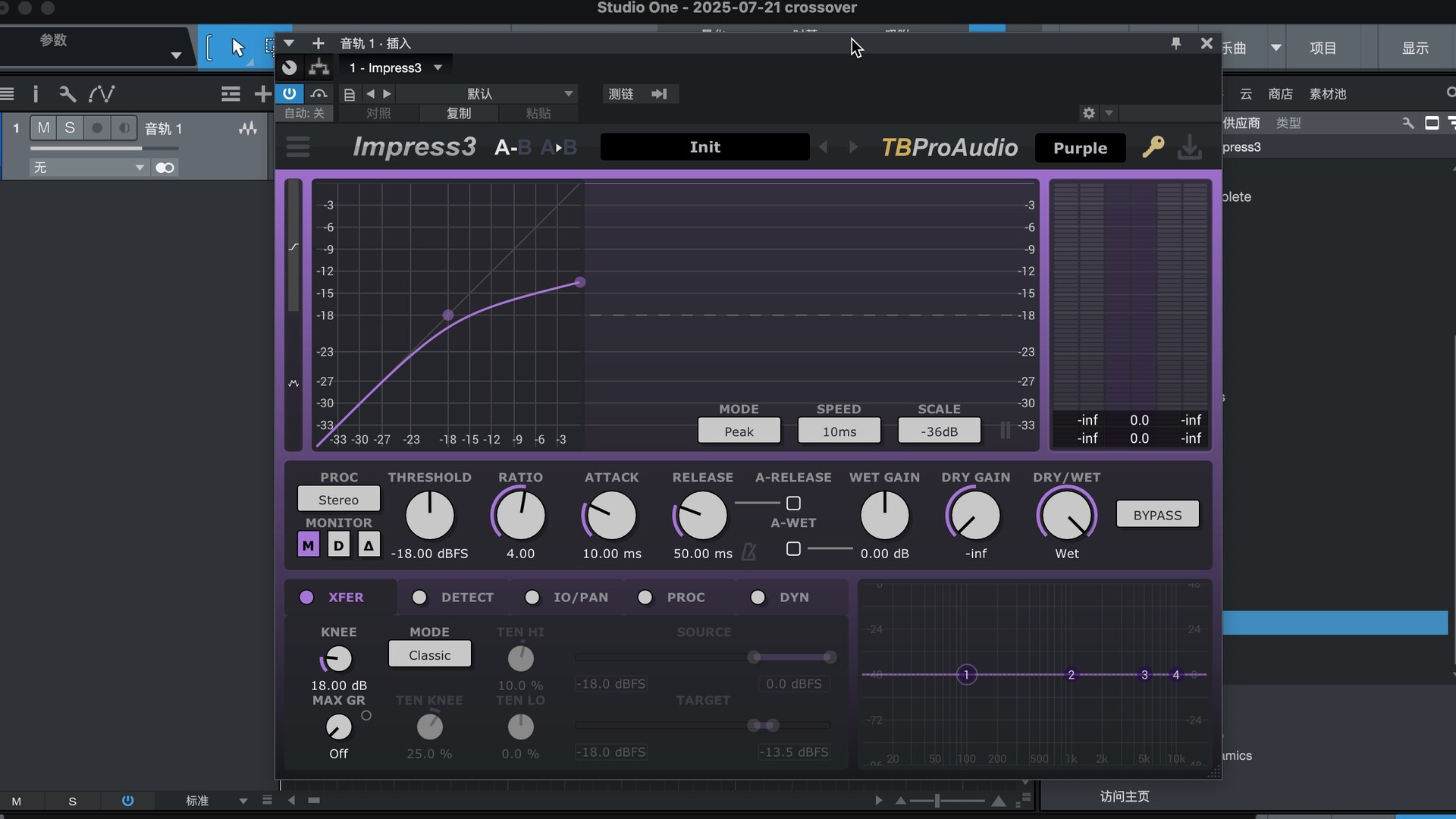Viewport: 1456px width, 819px height.
Task: Expand the arrow next to settings gear
Action: [x=1109, y=113]
